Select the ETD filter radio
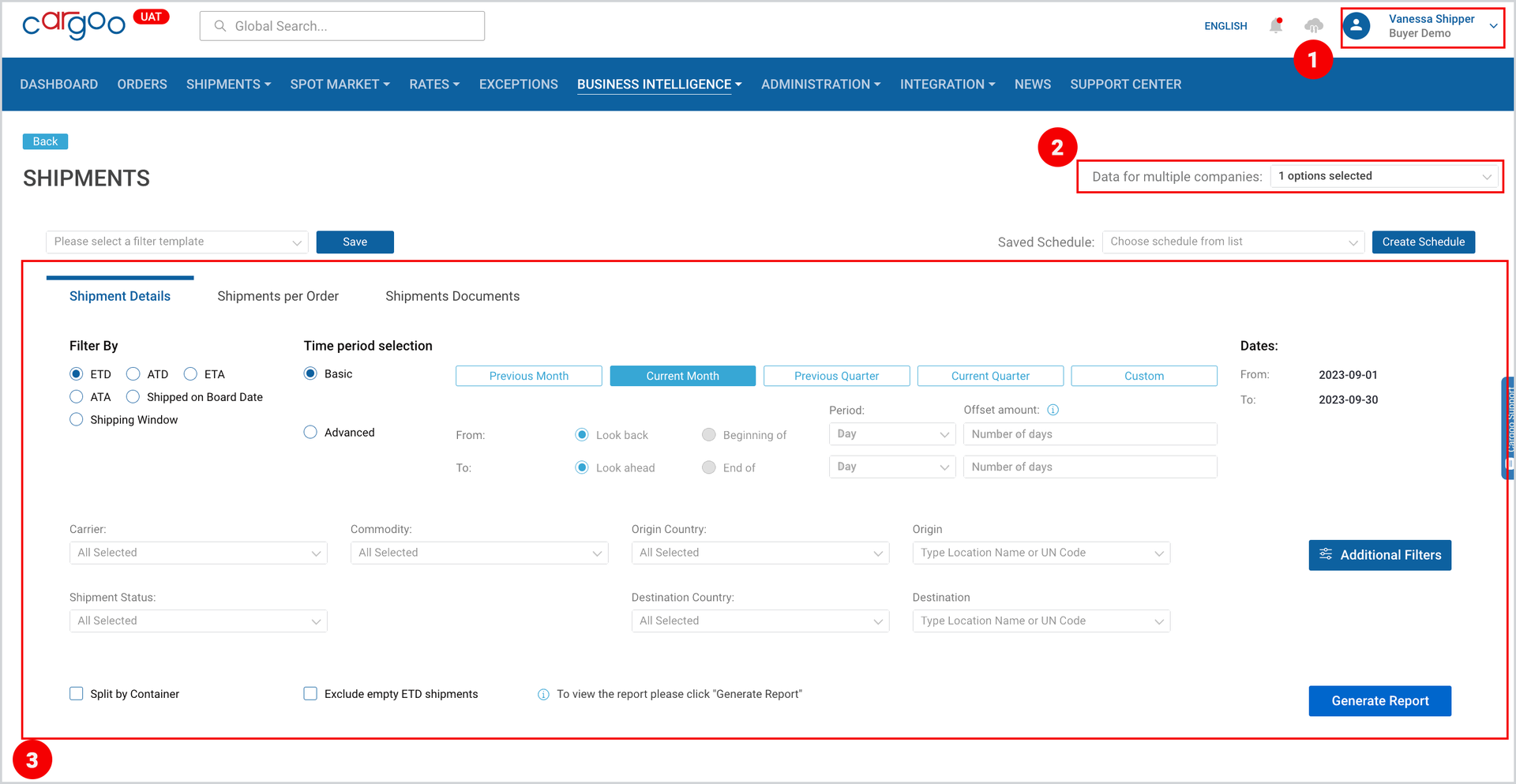Viewport: 1516px width, 784px height. tap(77, 374)
